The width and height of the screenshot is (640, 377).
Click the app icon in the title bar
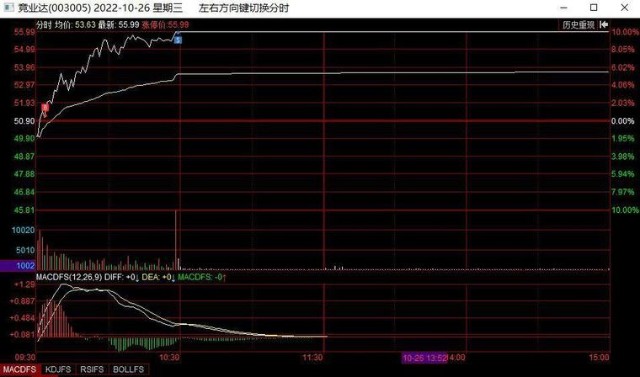pos(8,7)
